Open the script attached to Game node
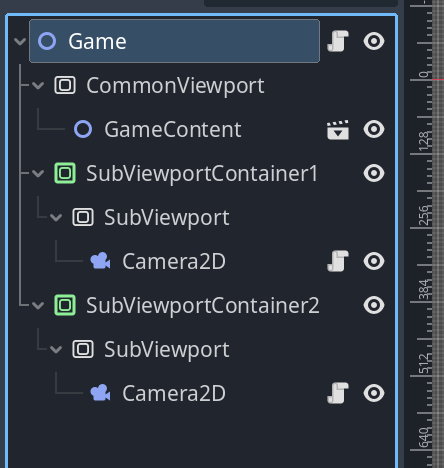The image size is (444, 468). click(338, 41)
